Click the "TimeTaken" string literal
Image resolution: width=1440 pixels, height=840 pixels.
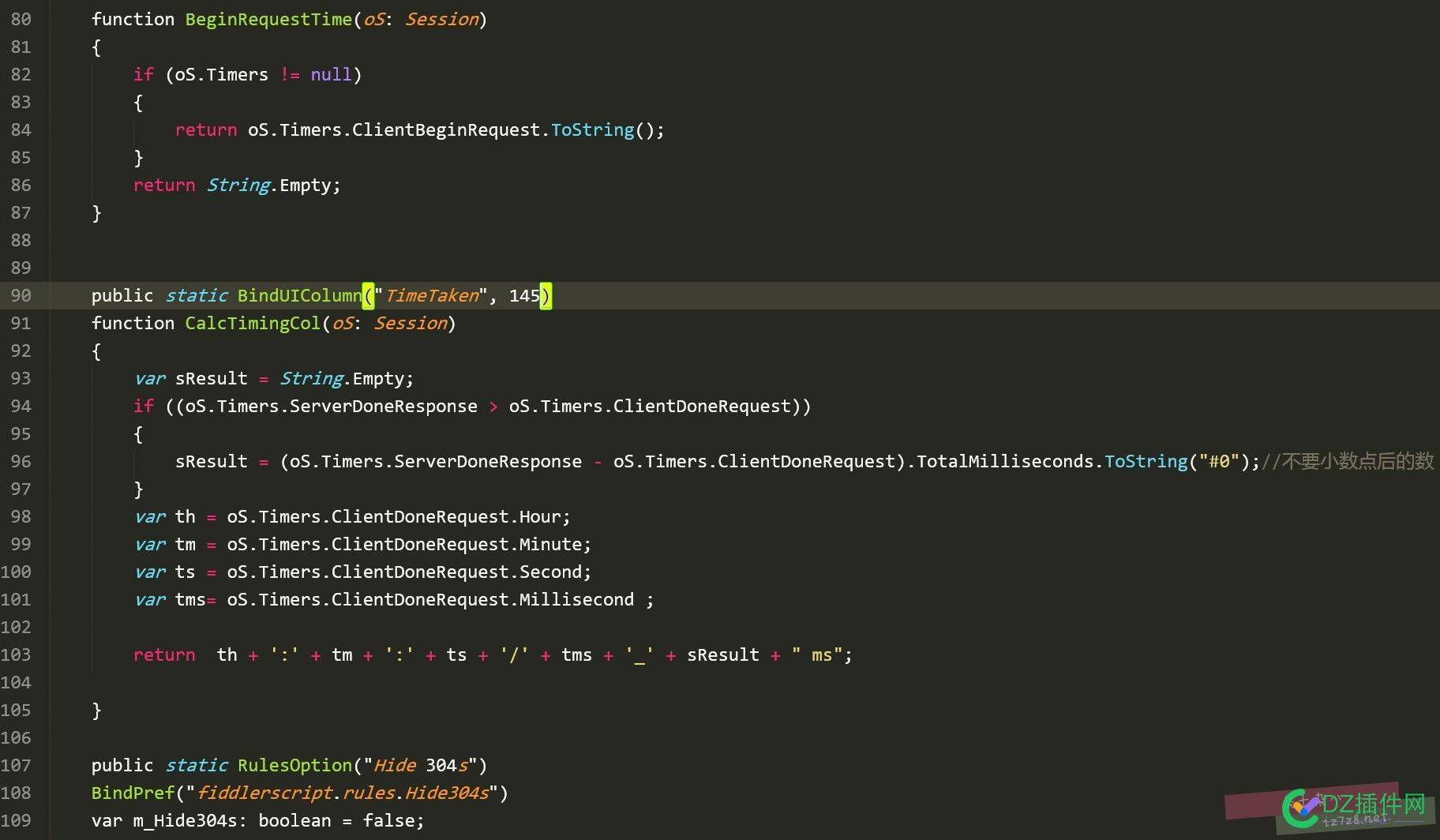431,295
